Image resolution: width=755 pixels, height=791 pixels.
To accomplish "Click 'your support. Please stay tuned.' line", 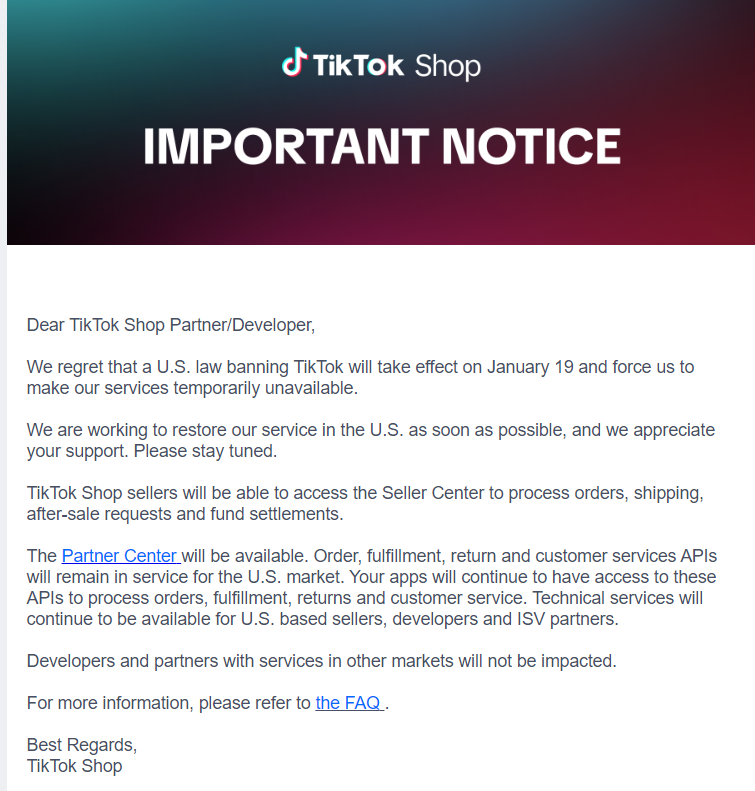I will 152,451.
